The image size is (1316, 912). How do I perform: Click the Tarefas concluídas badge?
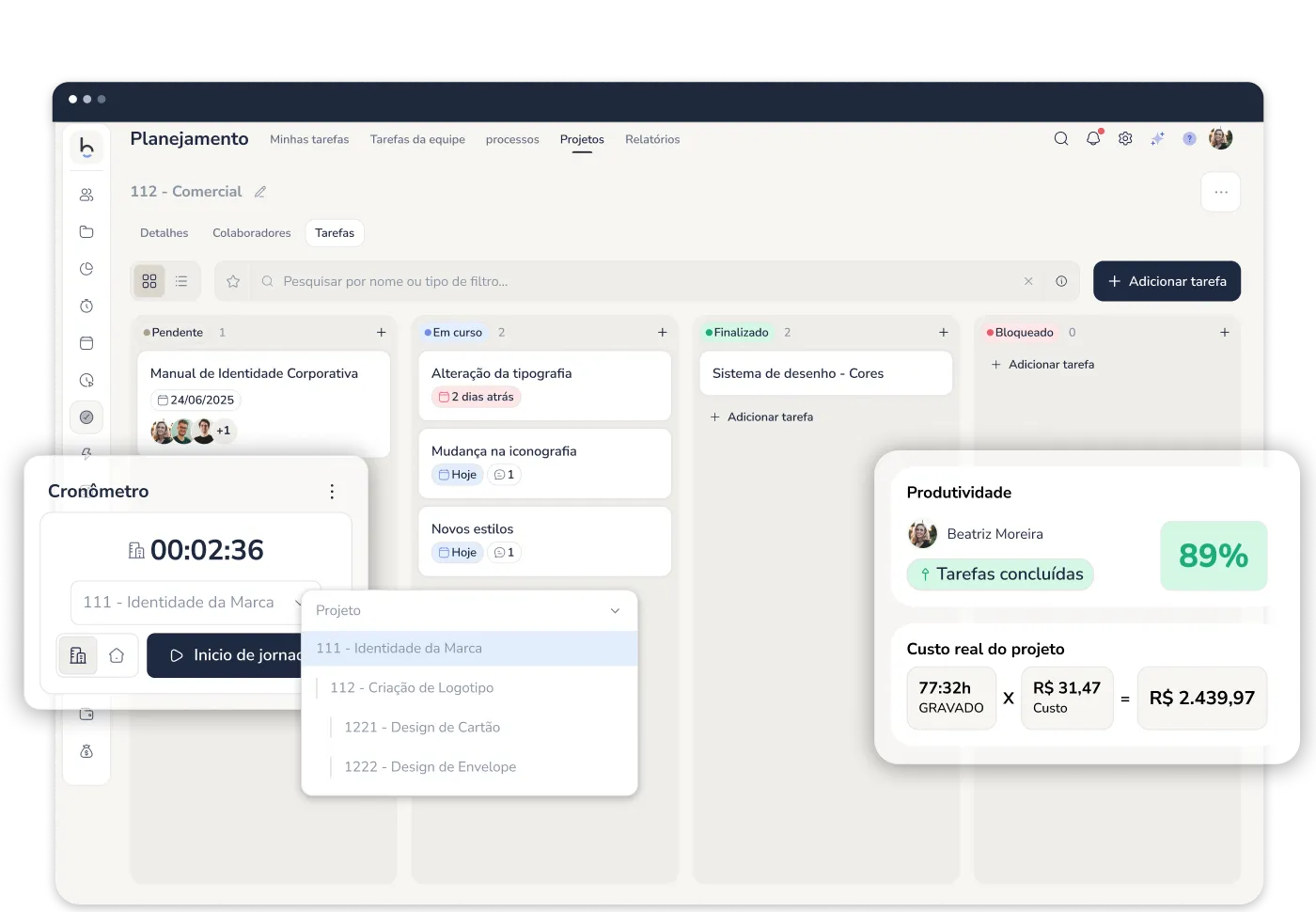point(1000,574)
